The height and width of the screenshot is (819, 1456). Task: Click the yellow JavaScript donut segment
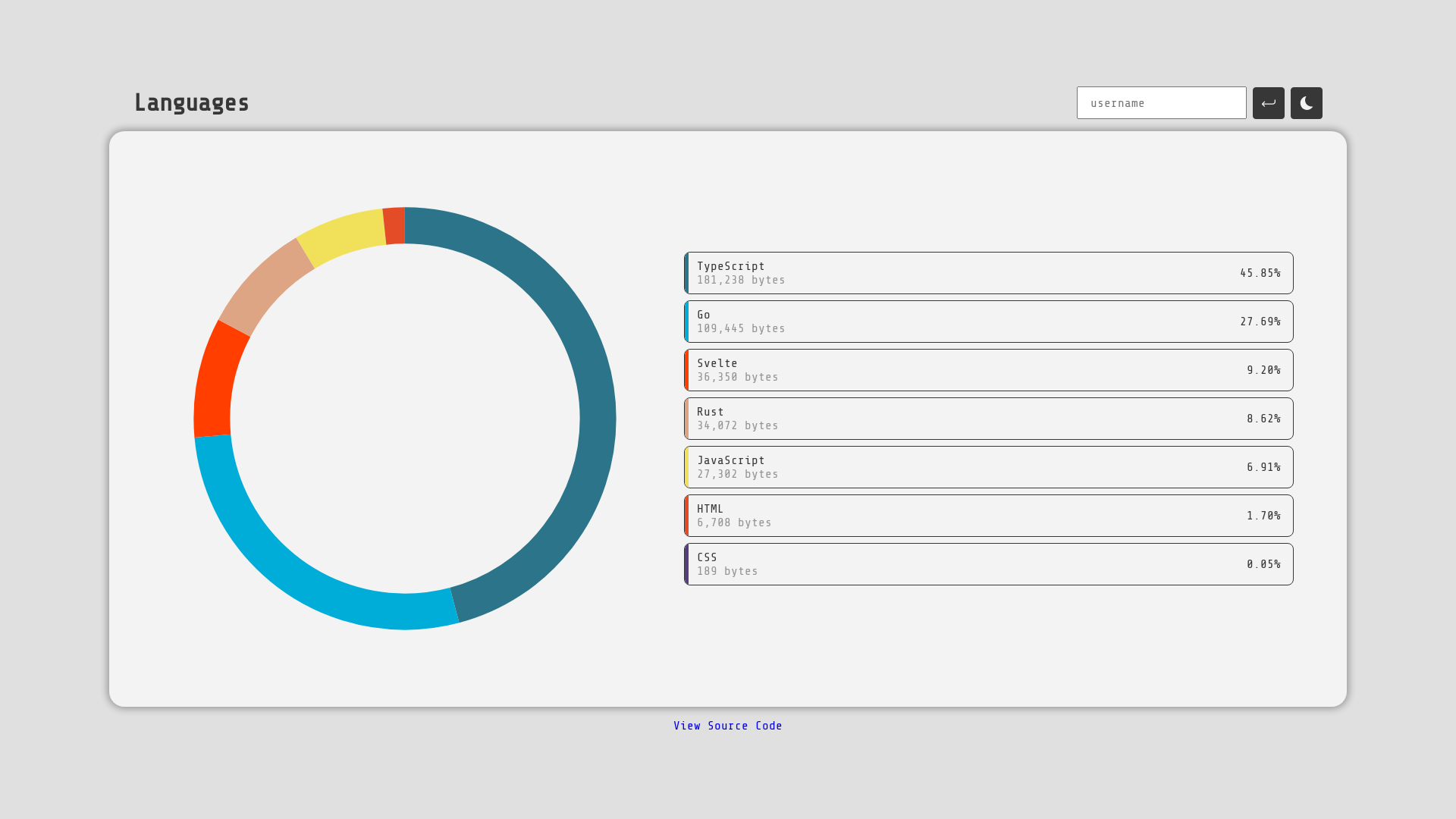tap(344, 235)
